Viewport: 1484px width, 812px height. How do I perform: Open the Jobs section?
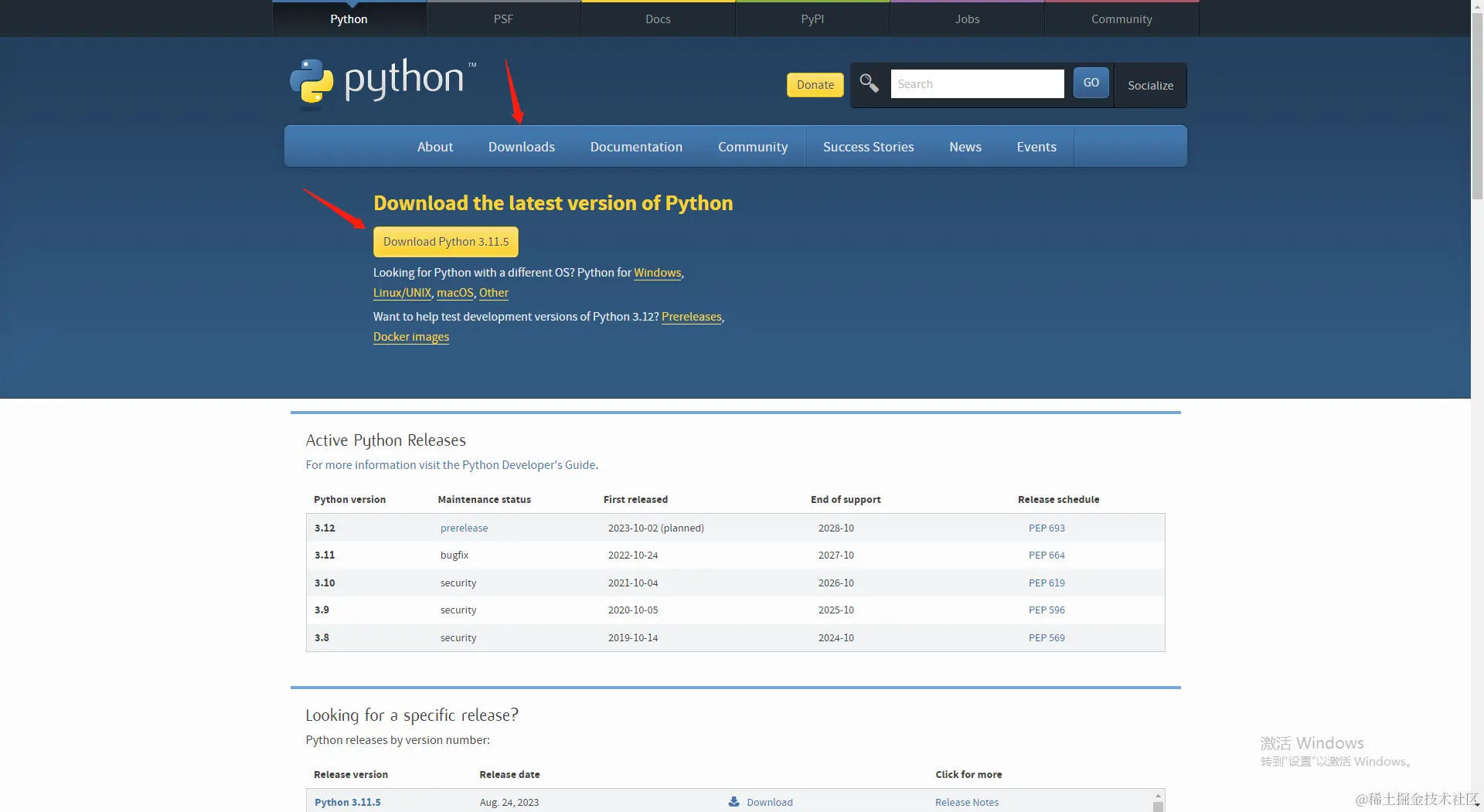[966, 18]
